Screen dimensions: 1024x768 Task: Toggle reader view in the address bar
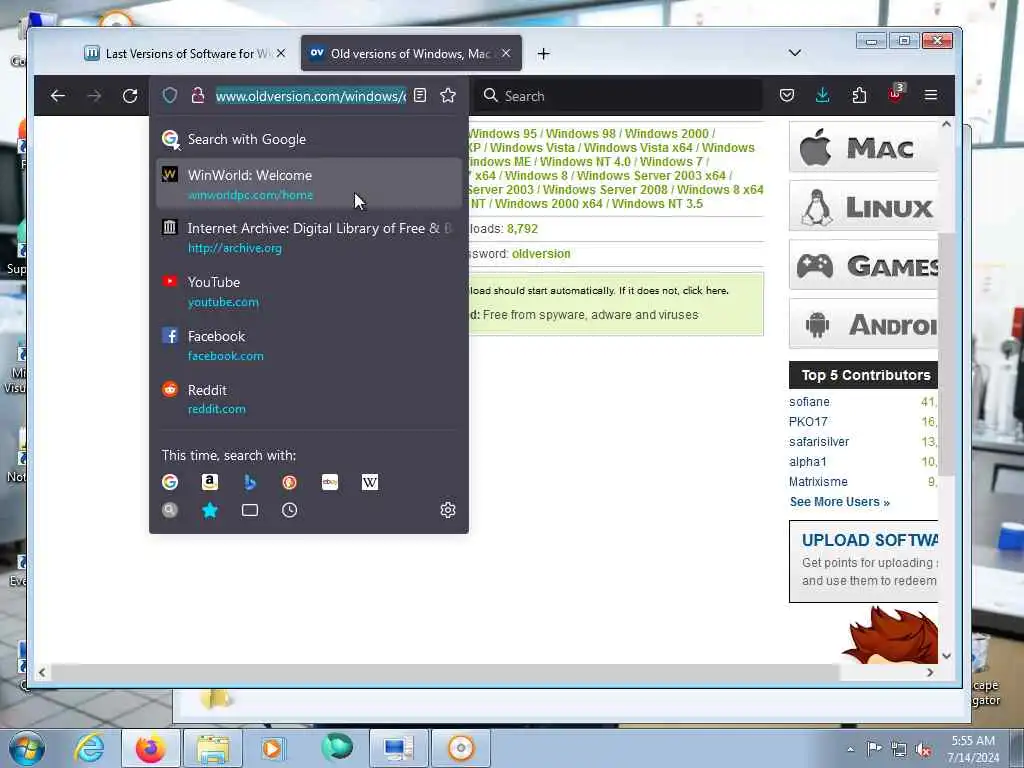tap(420, 95)
